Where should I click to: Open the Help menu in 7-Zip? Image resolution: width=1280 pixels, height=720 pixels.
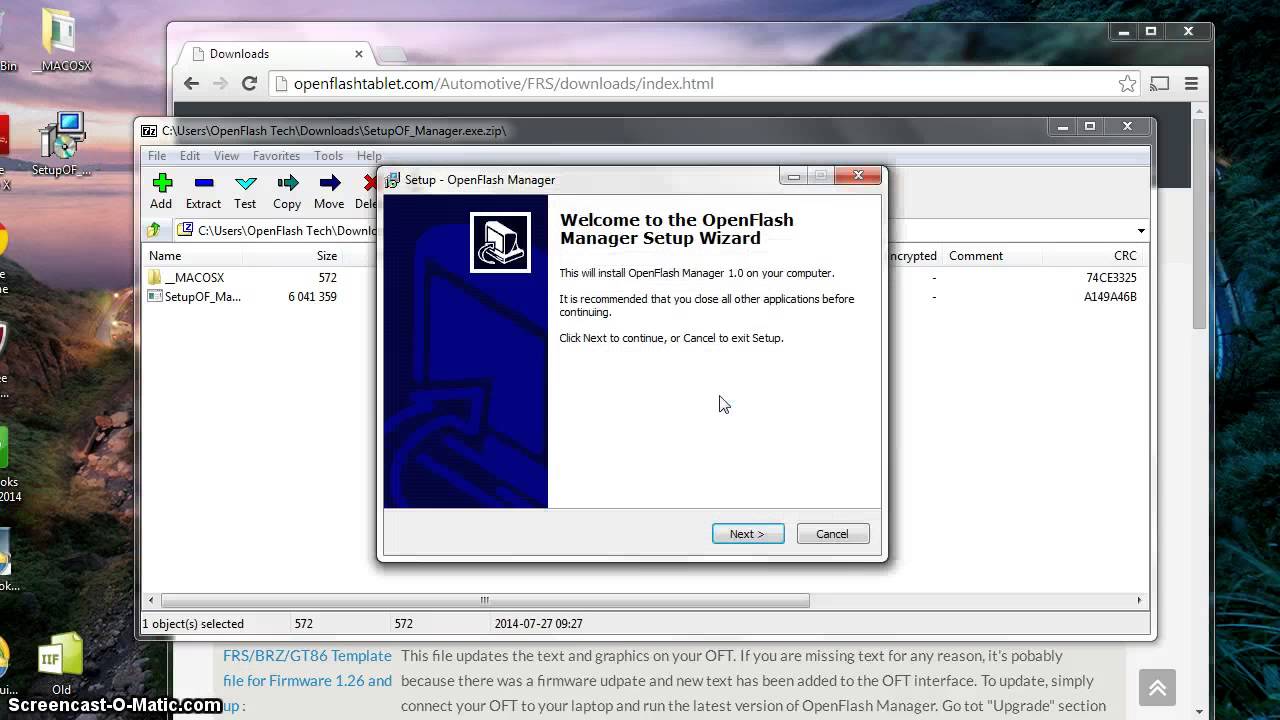click(x=369, y=156)
